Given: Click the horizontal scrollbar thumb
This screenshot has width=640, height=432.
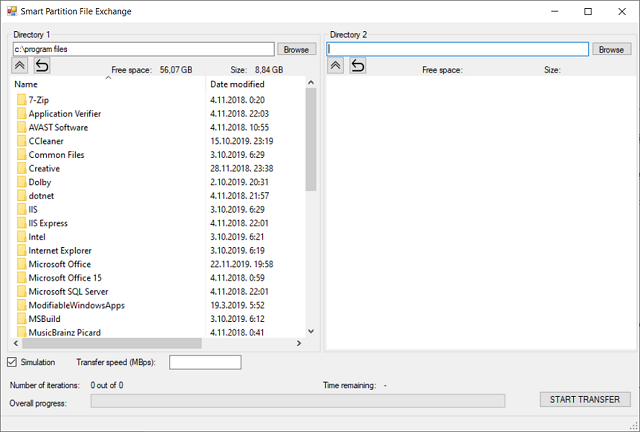Looking at the screenshot, I should [112, 343].
